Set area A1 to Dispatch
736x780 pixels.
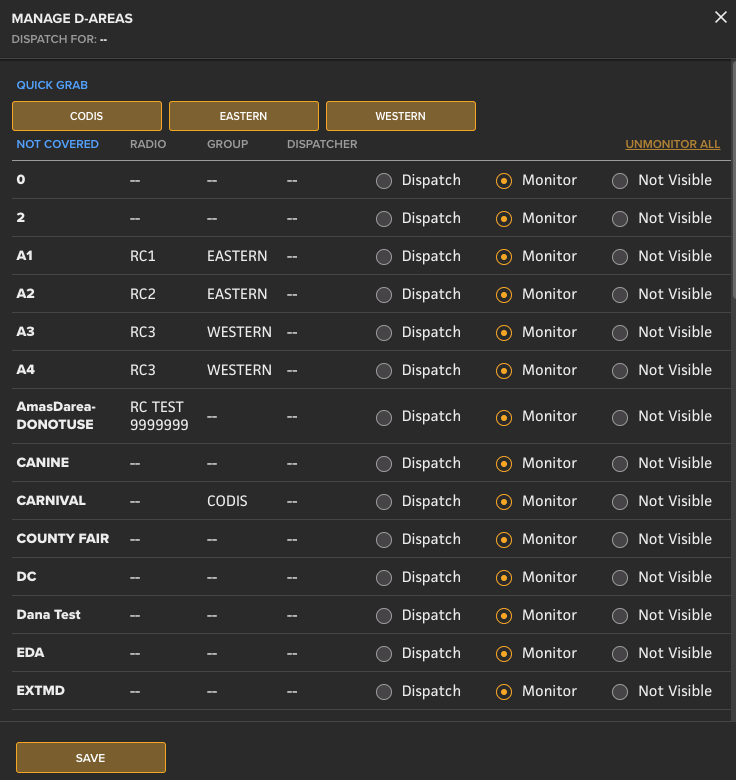coord(384,256)
